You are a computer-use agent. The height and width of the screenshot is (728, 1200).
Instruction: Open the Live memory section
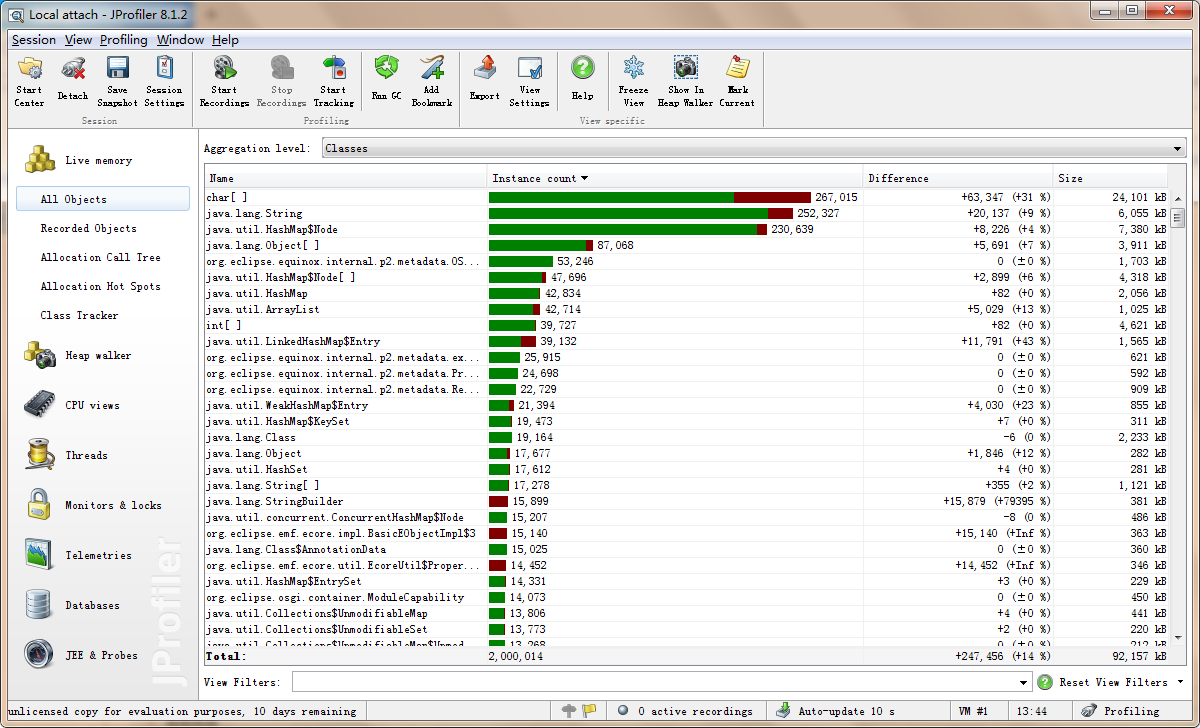98,160
